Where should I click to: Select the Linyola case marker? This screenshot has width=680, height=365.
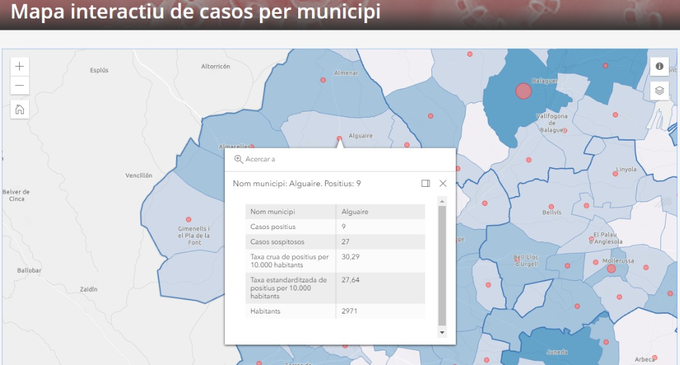615,174
